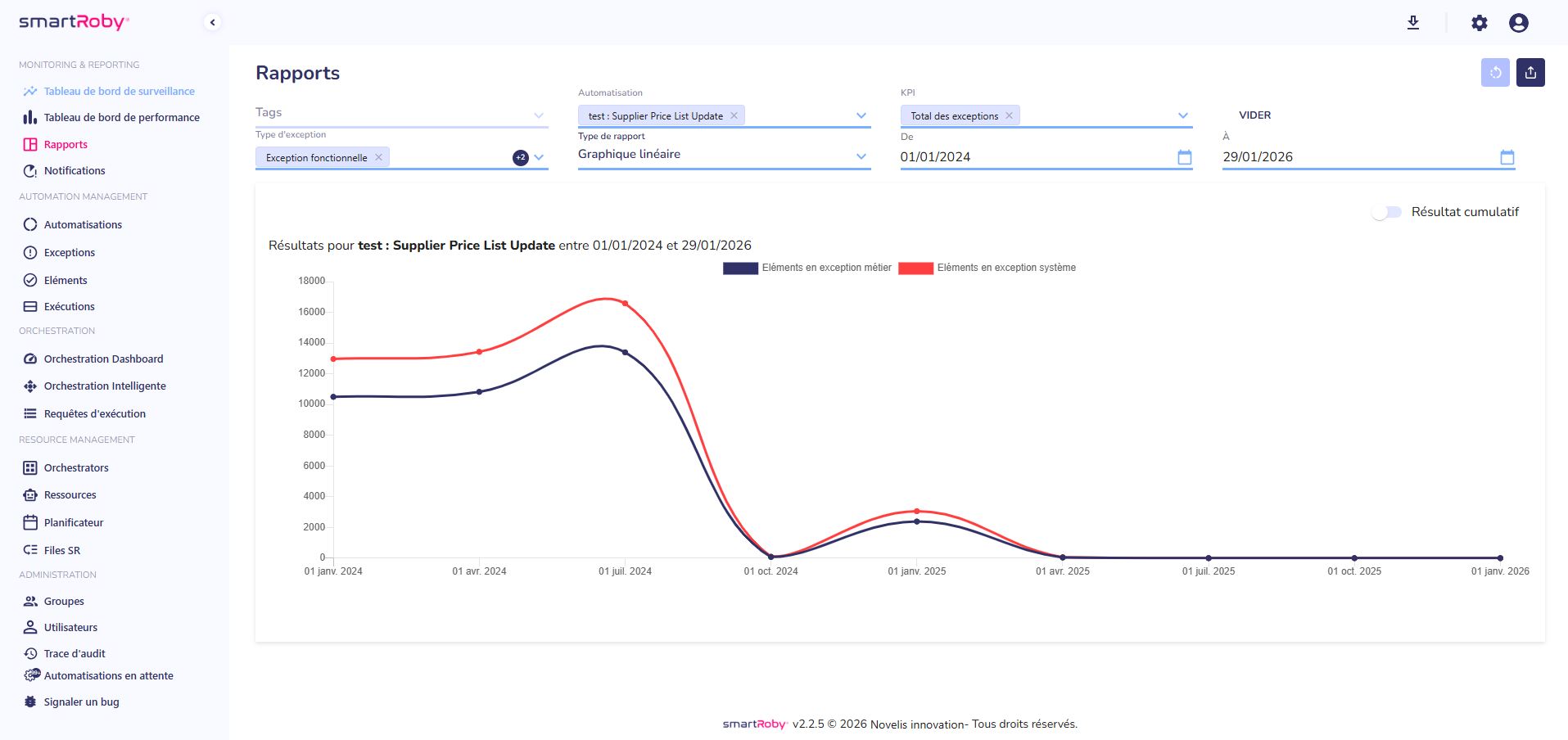Click the download icon in top bar
Screen dimensions: 1568x740
[x=1412, y=23]
